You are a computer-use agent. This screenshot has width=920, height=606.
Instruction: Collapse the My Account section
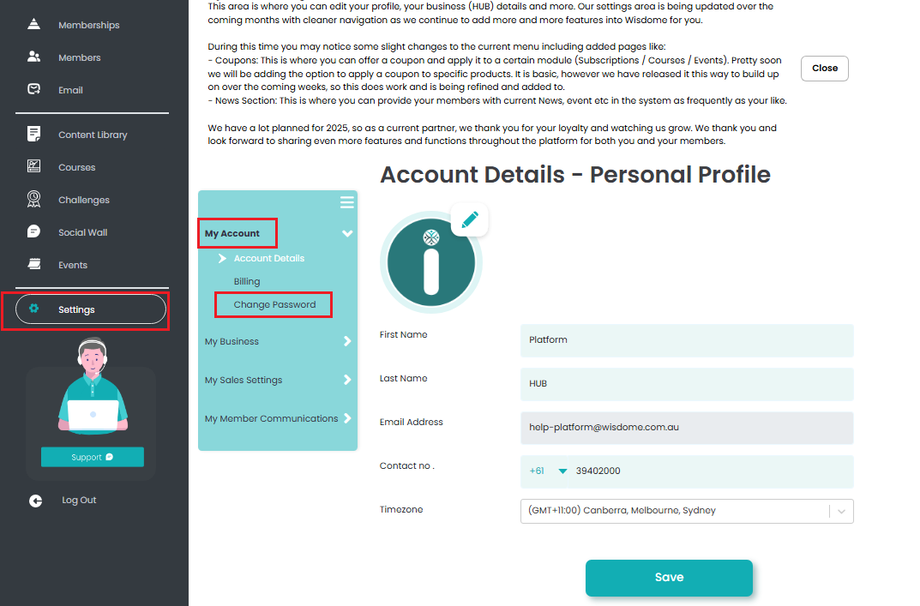click(x=347, y=234)
